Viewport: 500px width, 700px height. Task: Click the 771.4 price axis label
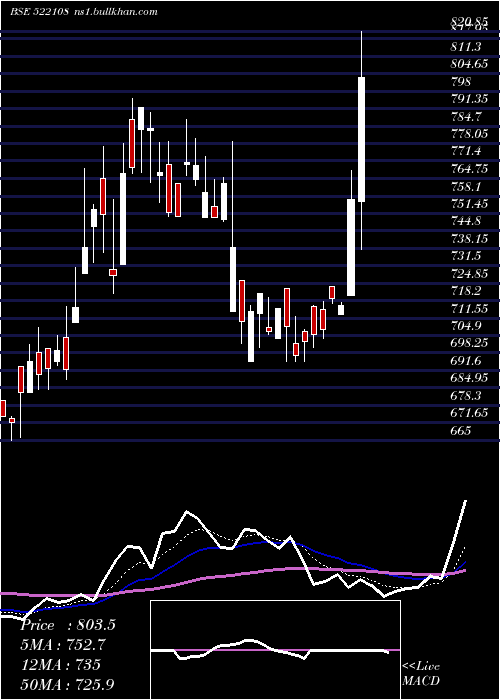point(466,151)
